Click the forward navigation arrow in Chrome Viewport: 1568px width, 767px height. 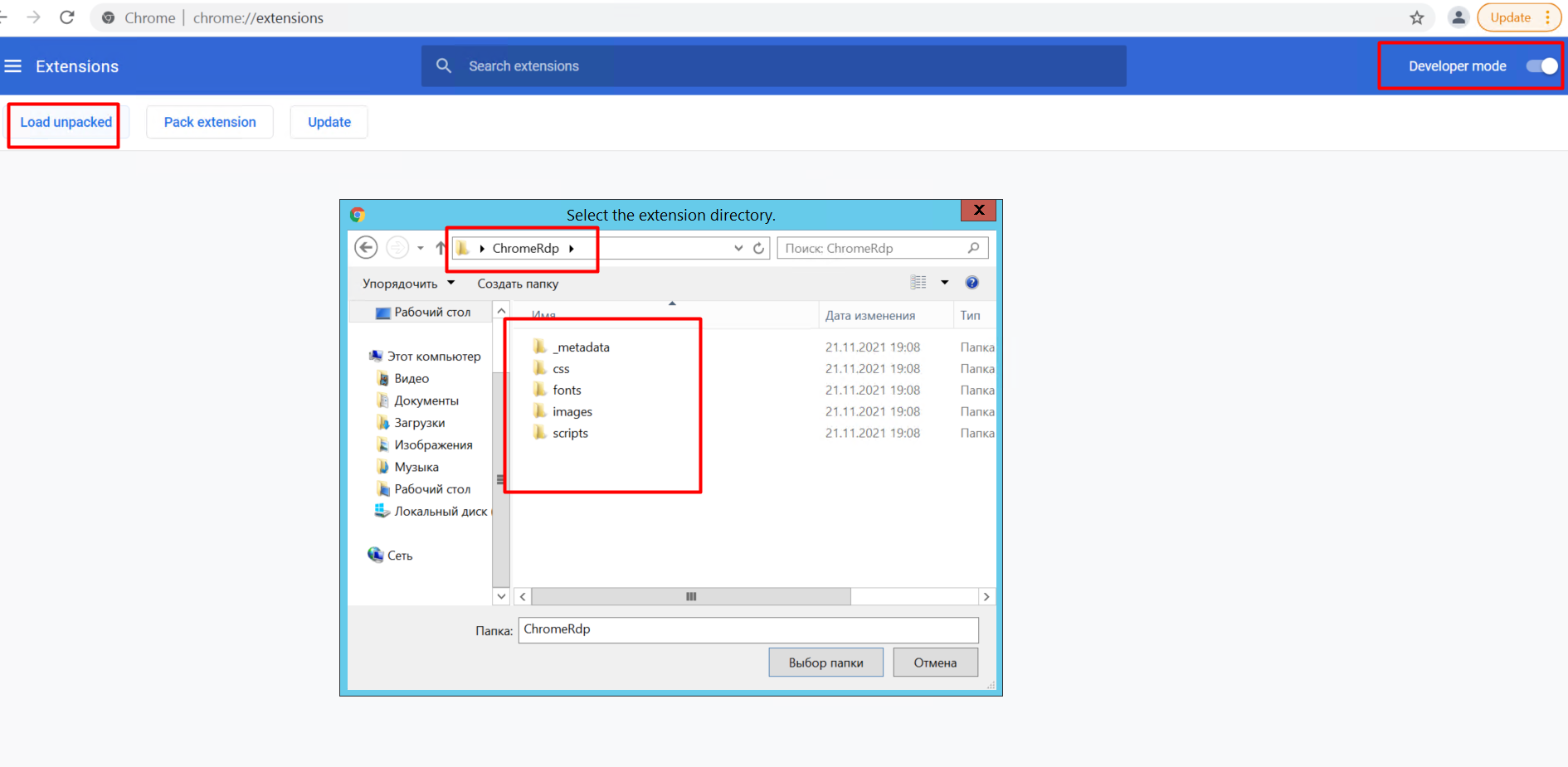coord(33,17)
